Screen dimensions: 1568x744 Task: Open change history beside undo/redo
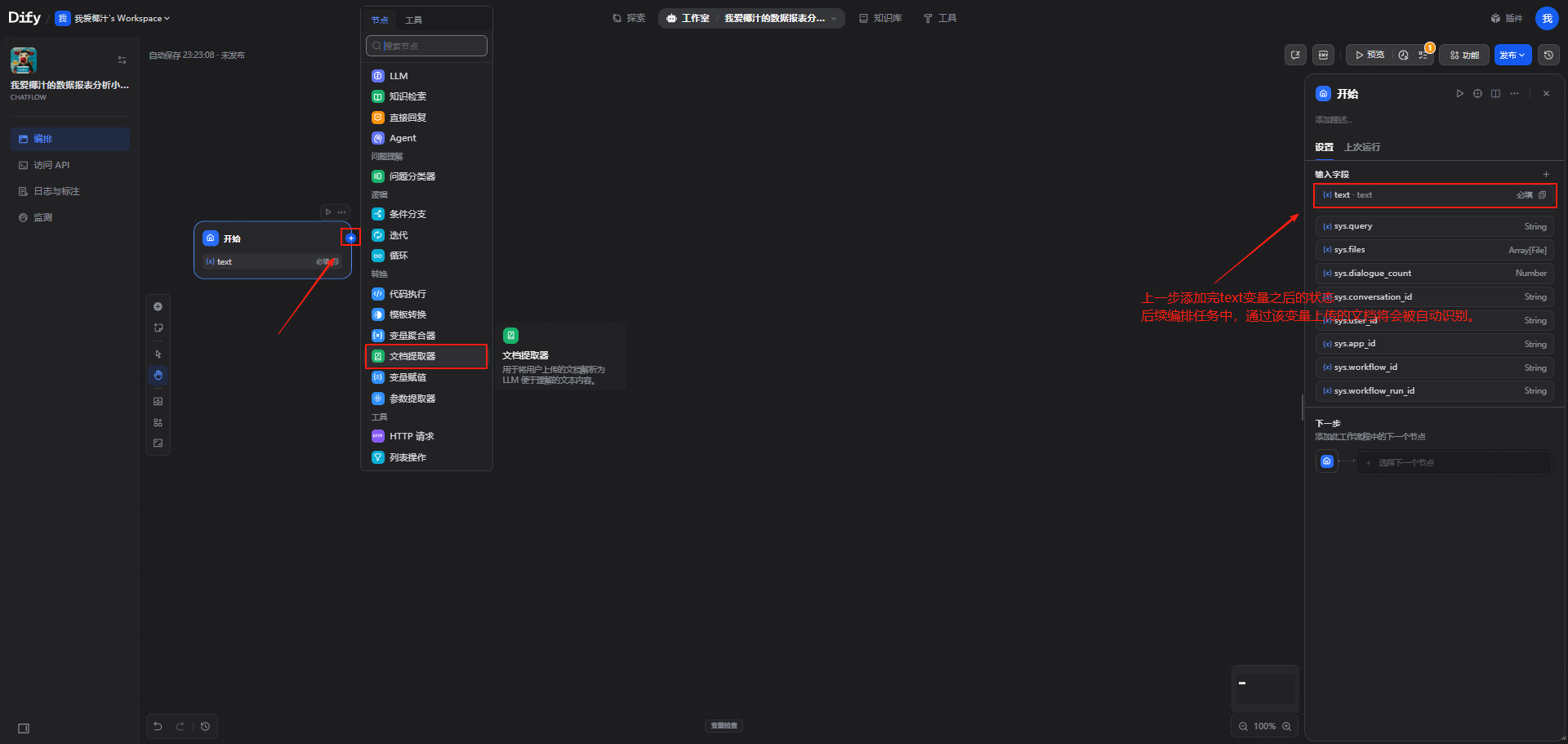coord(205,726)
